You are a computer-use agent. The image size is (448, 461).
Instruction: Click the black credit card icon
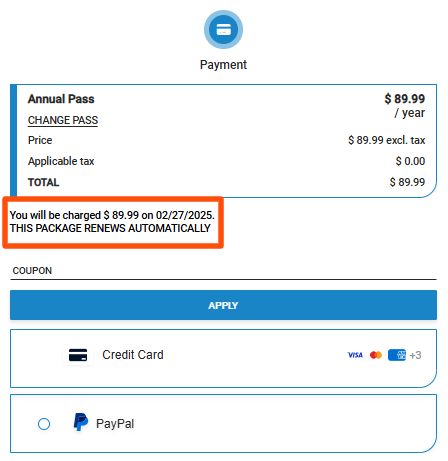pos(78,355)
